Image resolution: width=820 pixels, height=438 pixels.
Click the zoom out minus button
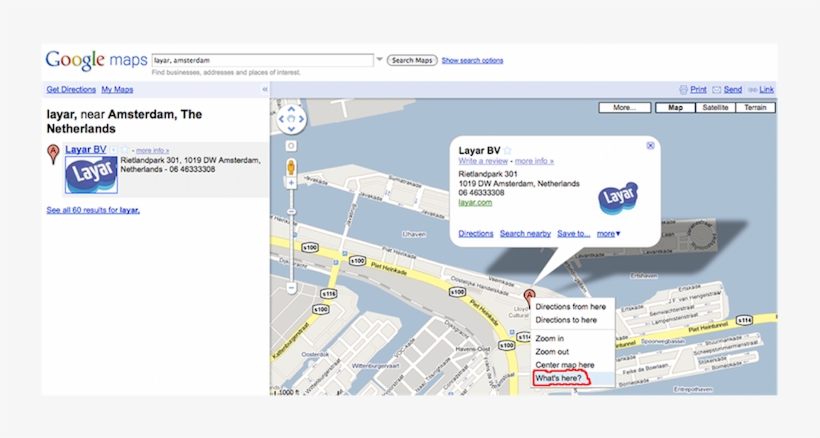(x=291, y=288)
